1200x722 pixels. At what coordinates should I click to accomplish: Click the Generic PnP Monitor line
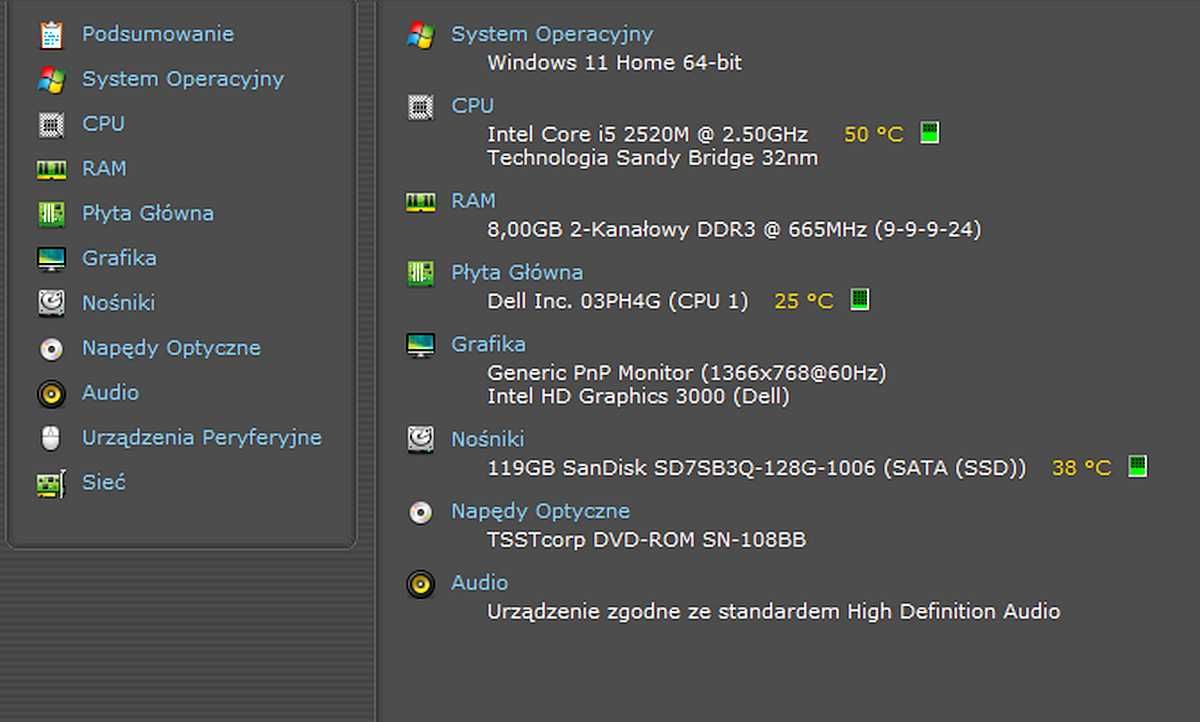tap(686, 373)
